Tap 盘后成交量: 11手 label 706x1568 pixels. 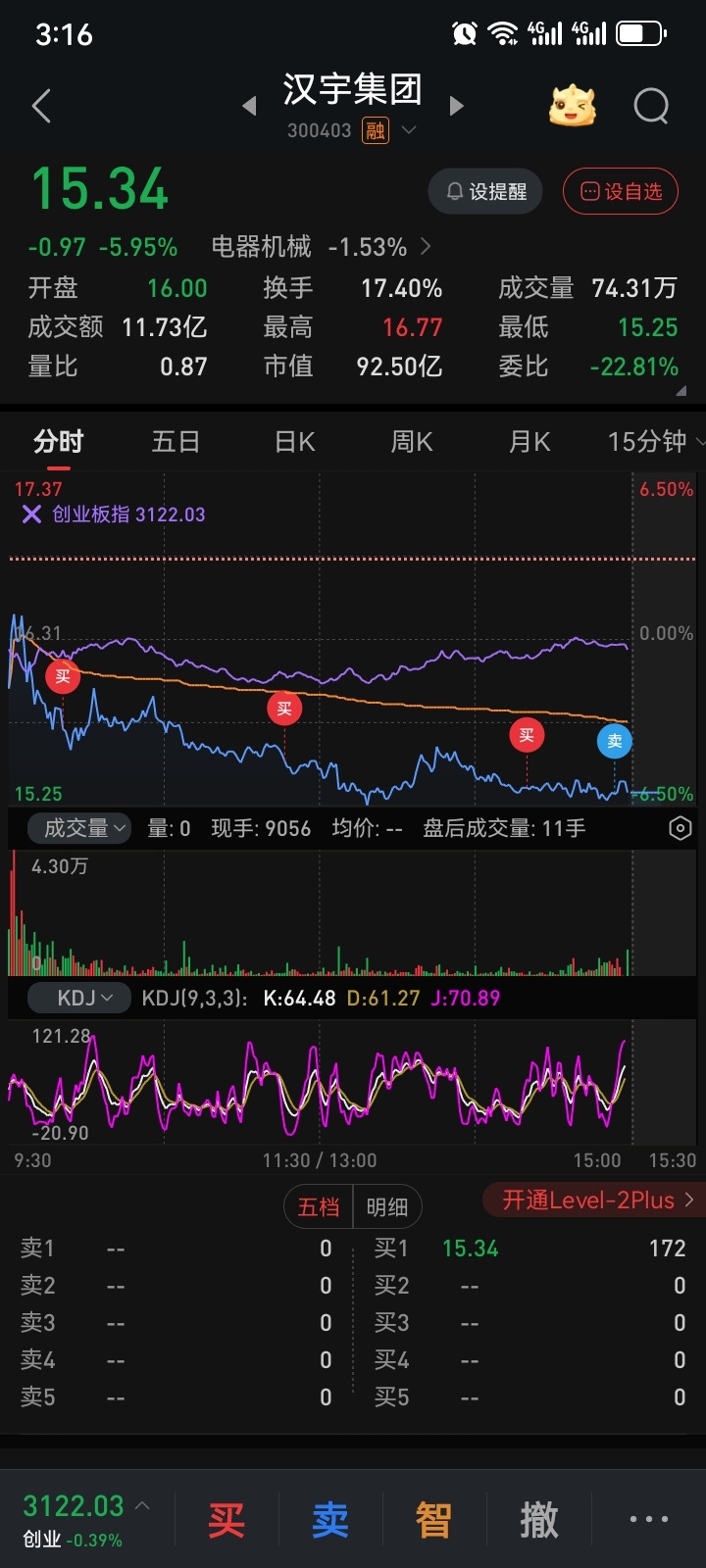[504, 828]
